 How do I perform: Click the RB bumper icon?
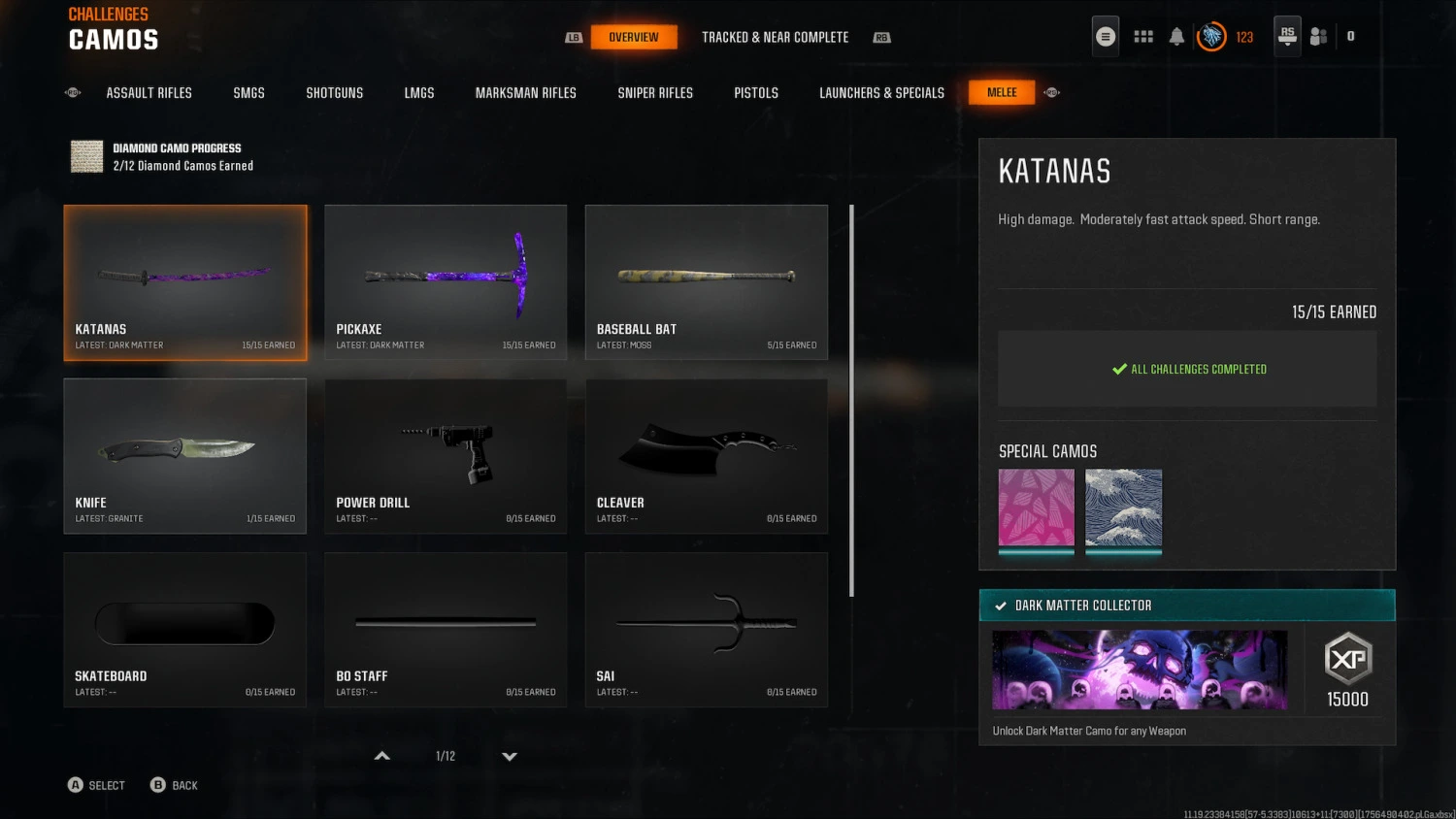point(881,38)
